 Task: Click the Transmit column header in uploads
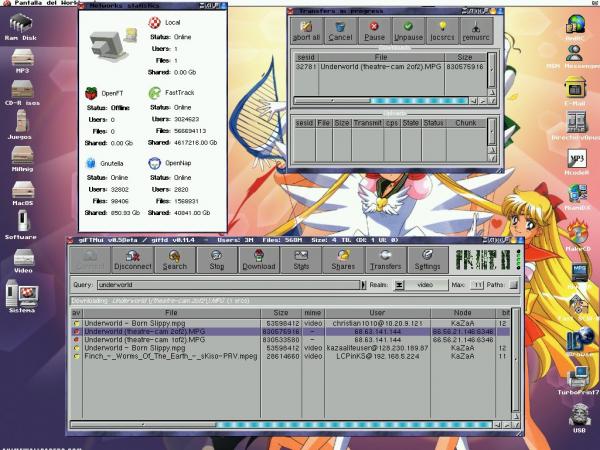pyautogui.click(x=367, y=123)
